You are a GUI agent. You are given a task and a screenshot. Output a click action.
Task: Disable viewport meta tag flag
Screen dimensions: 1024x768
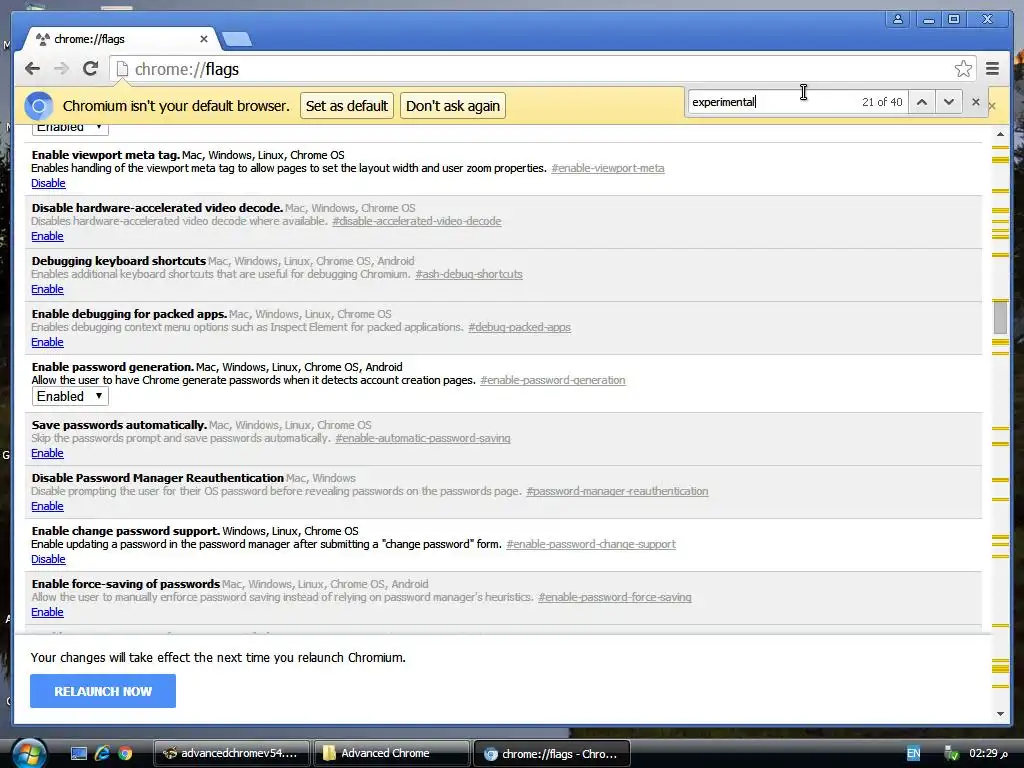[48, 184]
